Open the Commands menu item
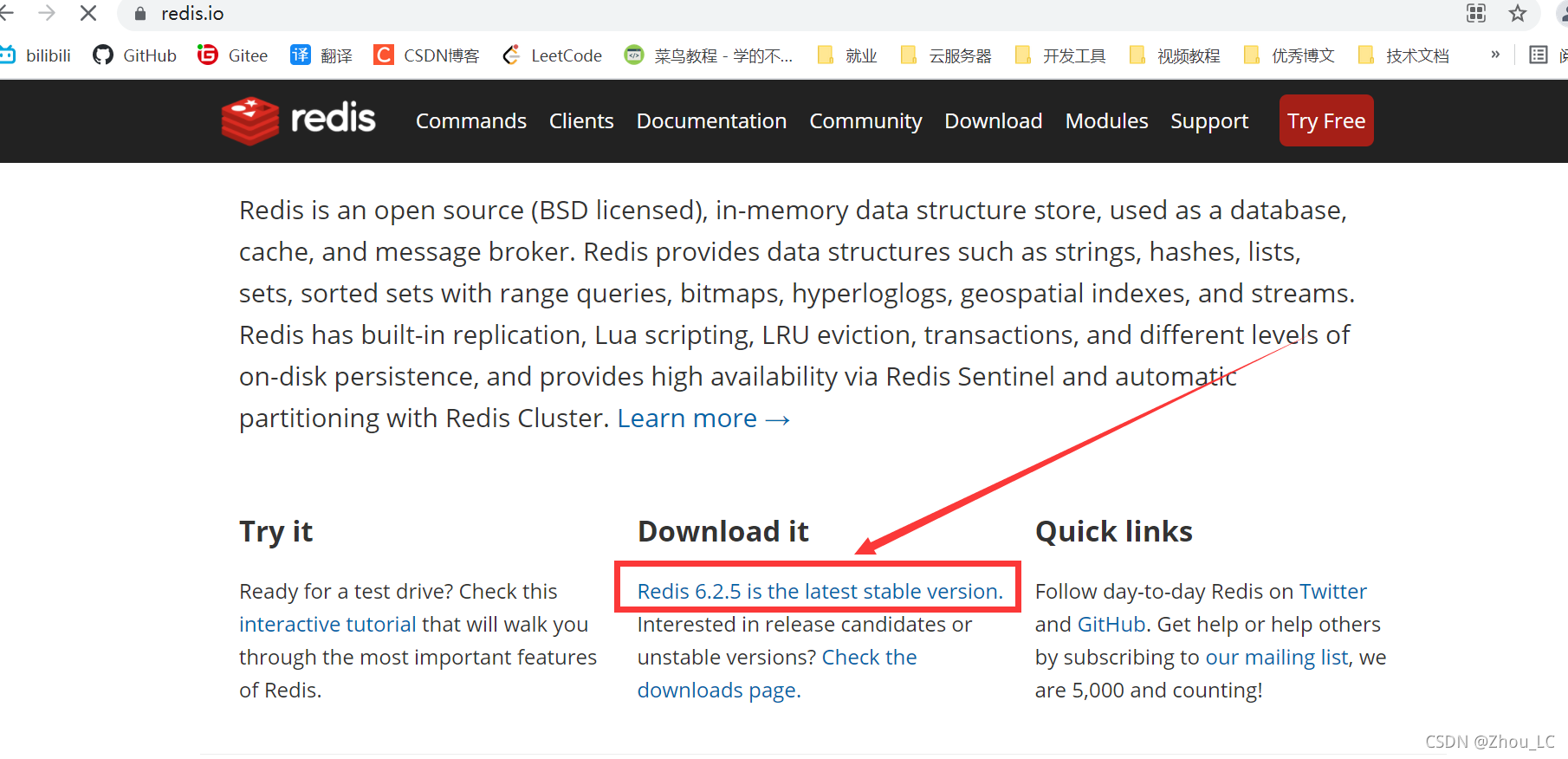The width and height of the screenshot is (1568, 759). point(471,121)
